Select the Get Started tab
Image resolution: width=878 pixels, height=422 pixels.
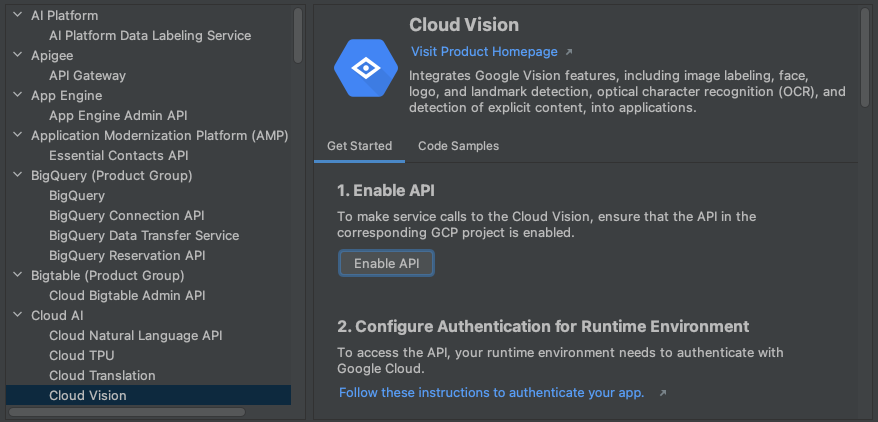359,146
